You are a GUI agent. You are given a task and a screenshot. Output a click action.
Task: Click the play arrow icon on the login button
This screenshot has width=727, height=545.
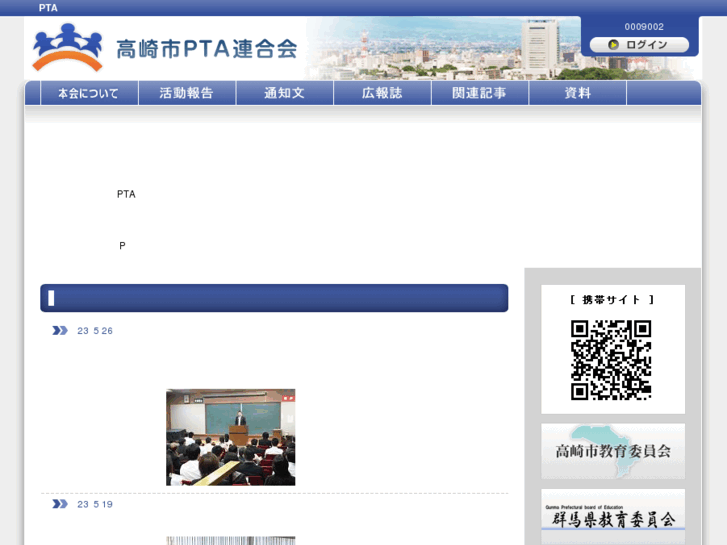[613, 45]
